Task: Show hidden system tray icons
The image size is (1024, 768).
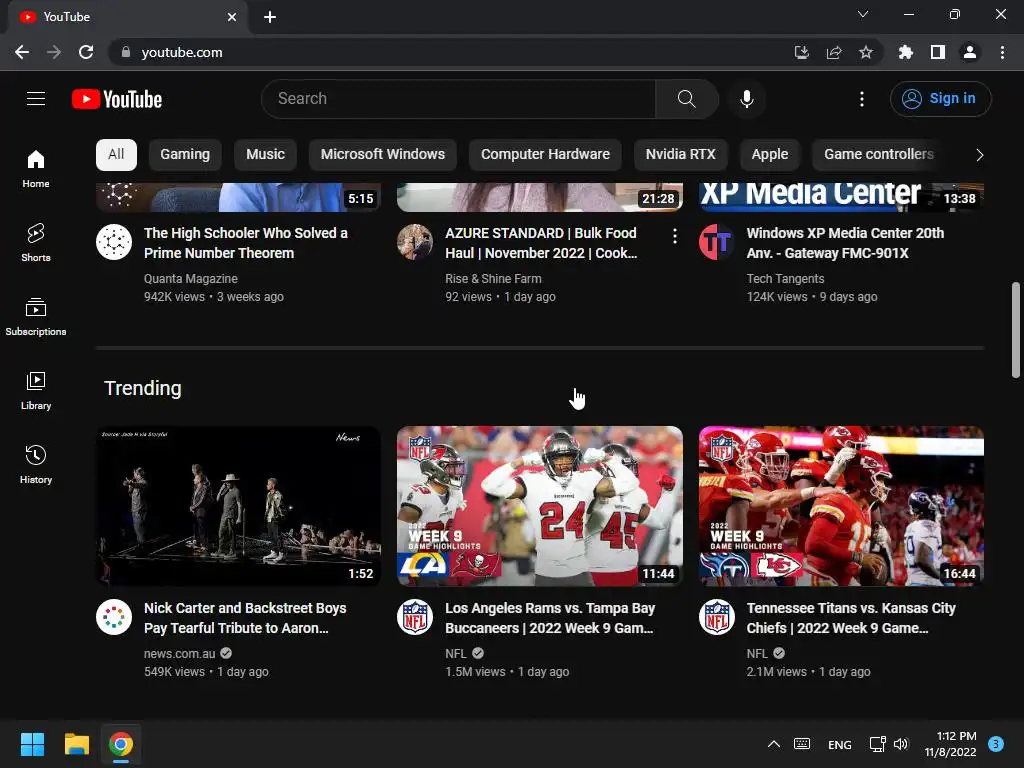Action: (x=774, y=744)
